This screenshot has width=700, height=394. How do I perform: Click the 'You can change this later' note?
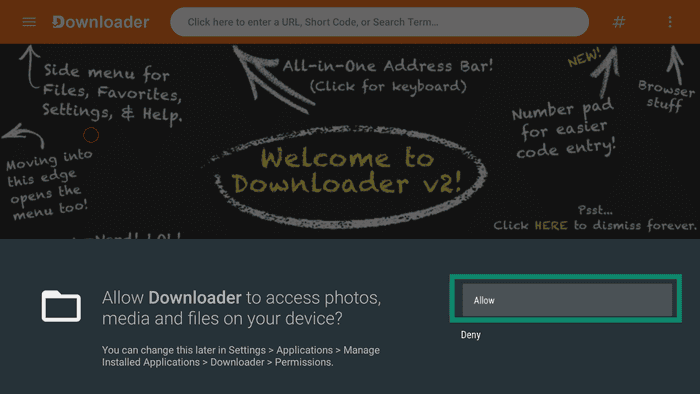coord(241,356)
